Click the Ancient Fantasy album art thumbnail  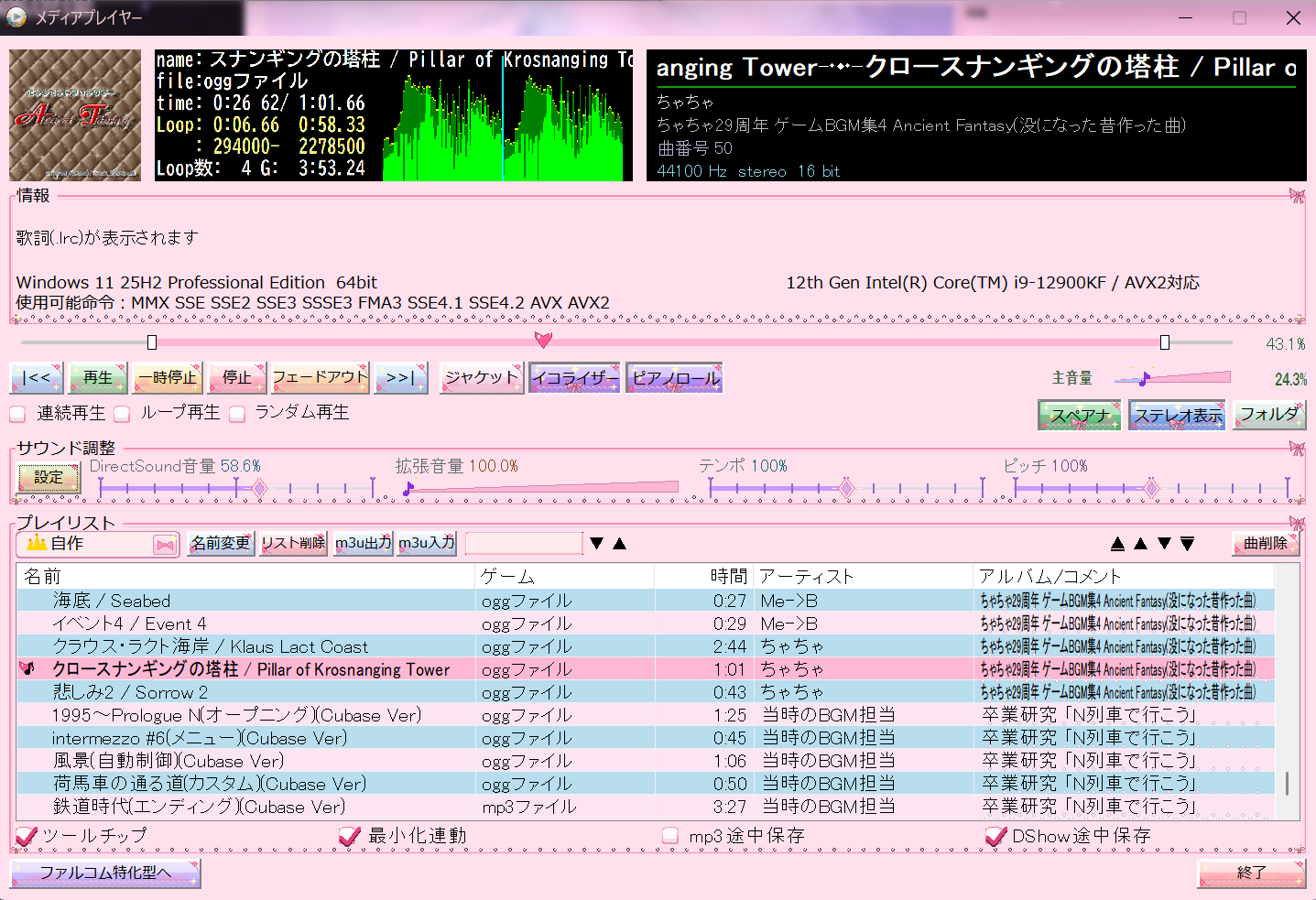tap(75, 115)
